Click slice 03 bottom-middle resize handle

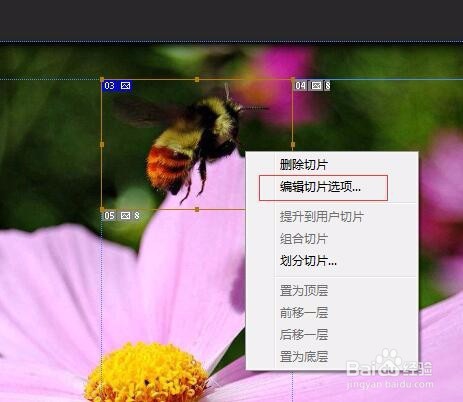click(197, 209)
